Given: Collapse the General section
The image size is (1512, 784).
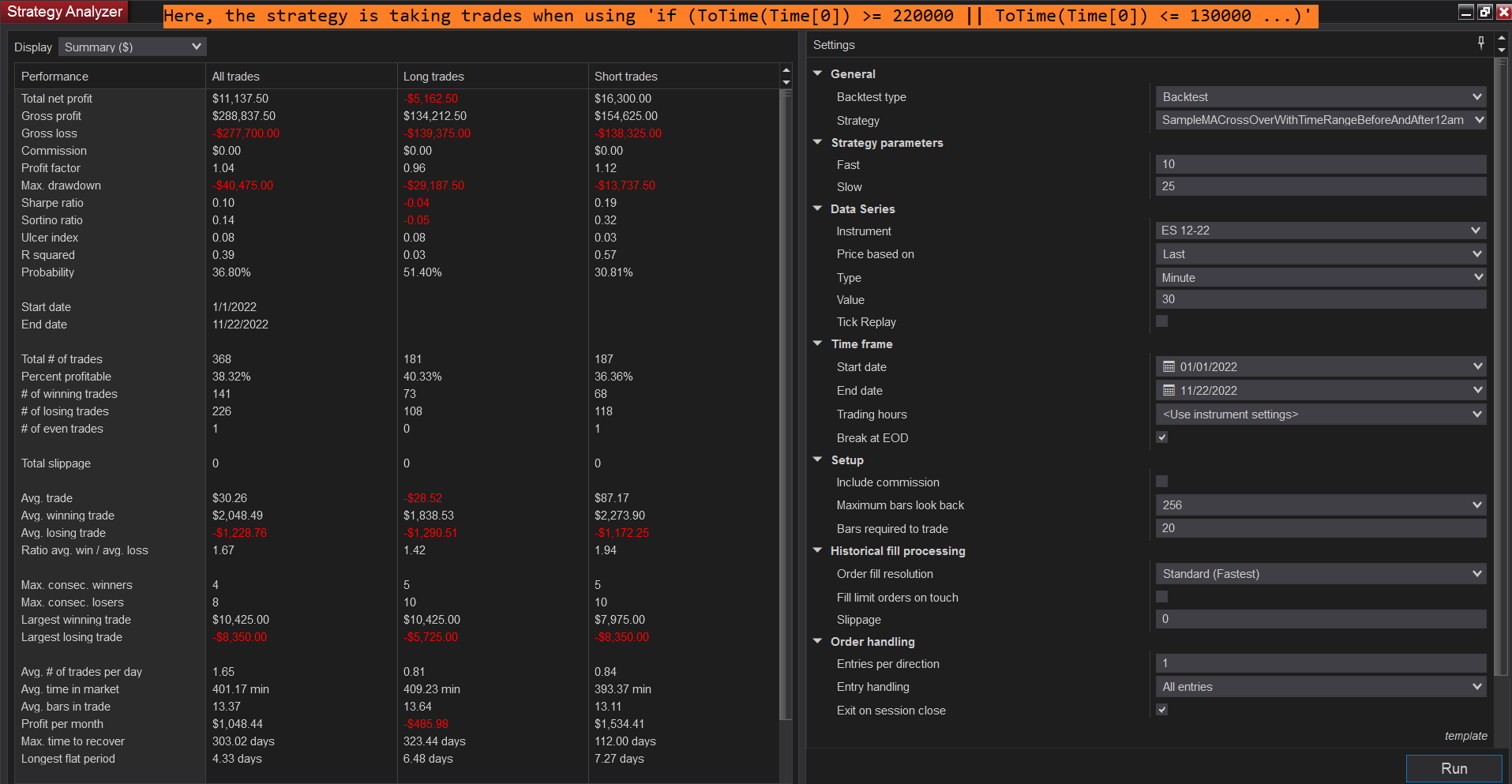Looking at the screenshot, I should tap(817, 73).
